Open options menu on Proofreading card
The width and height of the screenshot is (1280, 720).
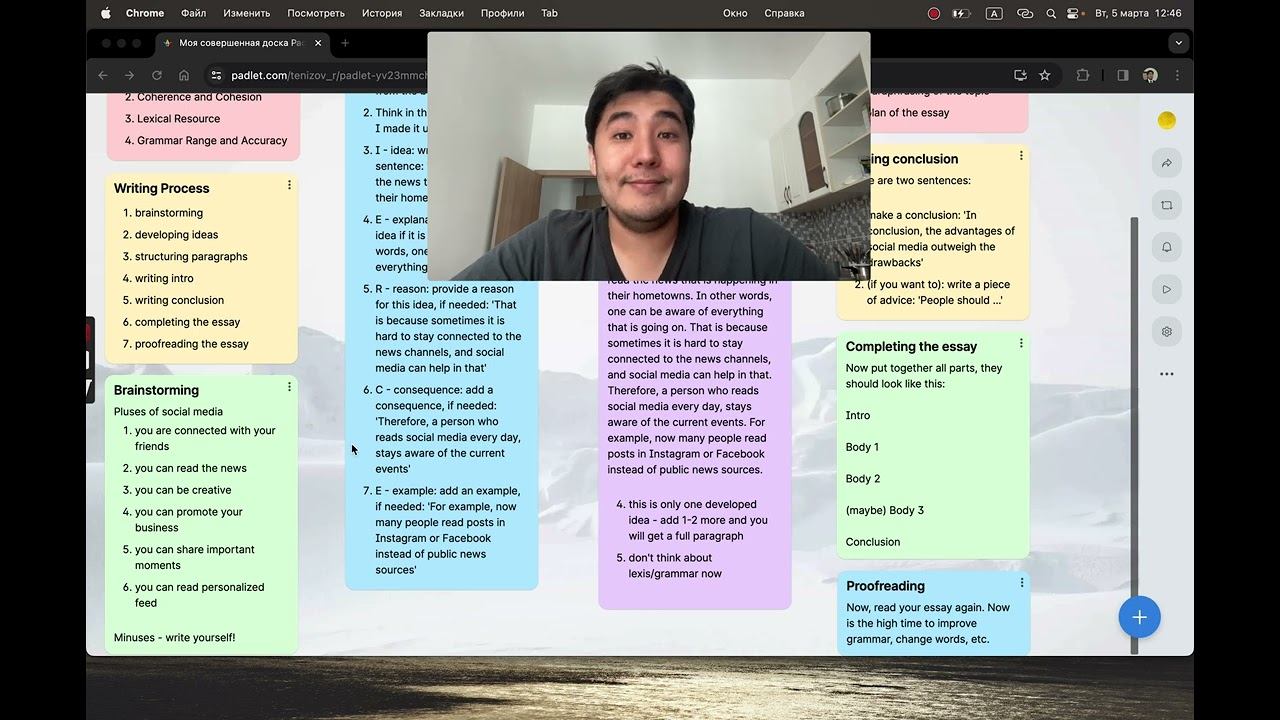click(x=1021, y=583)
